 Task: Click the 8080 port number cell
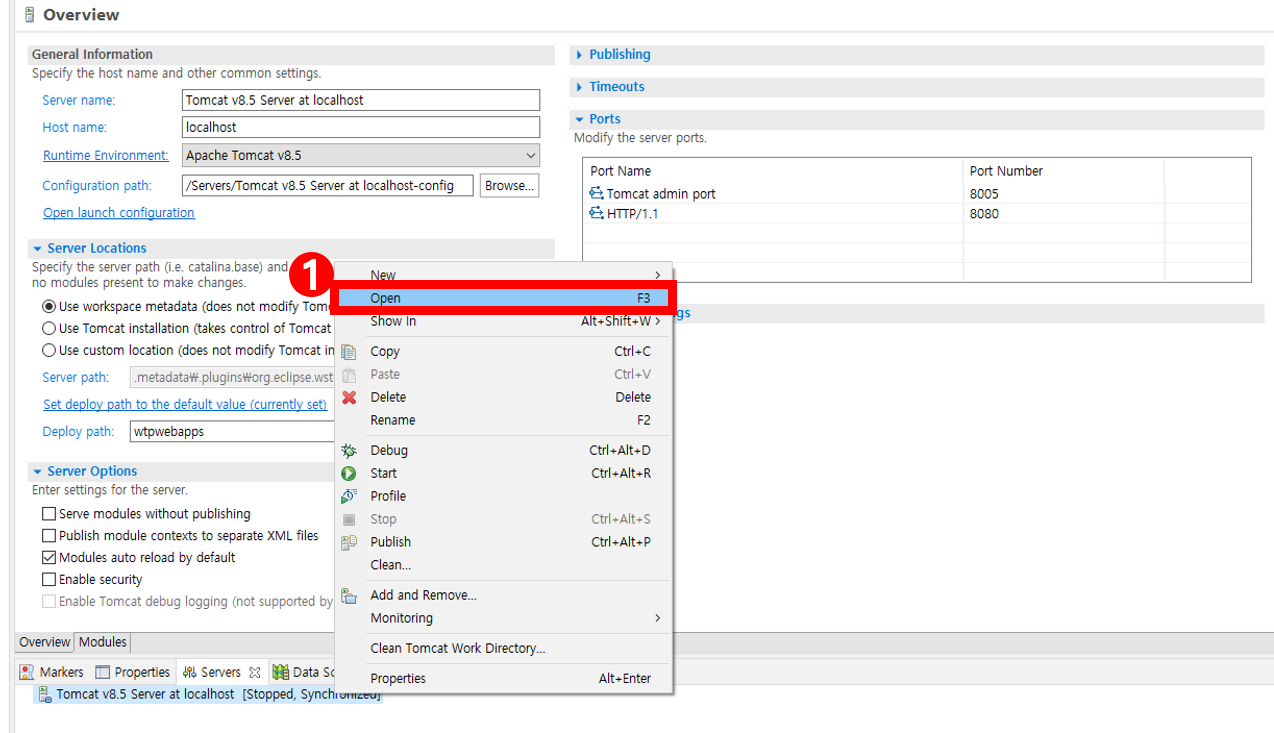pos(1063,214)
